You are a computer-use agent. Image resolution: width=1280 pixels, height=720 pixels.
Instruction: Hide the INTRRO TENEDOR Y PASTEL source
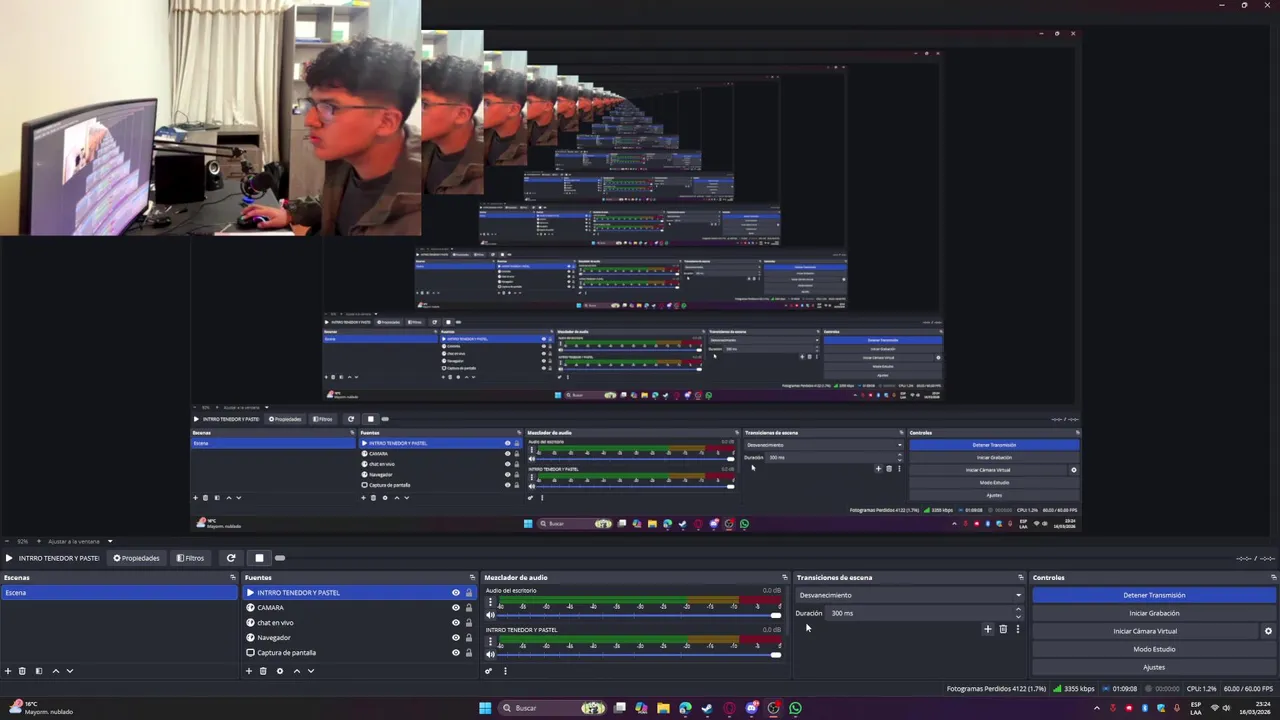coord(456,593)
